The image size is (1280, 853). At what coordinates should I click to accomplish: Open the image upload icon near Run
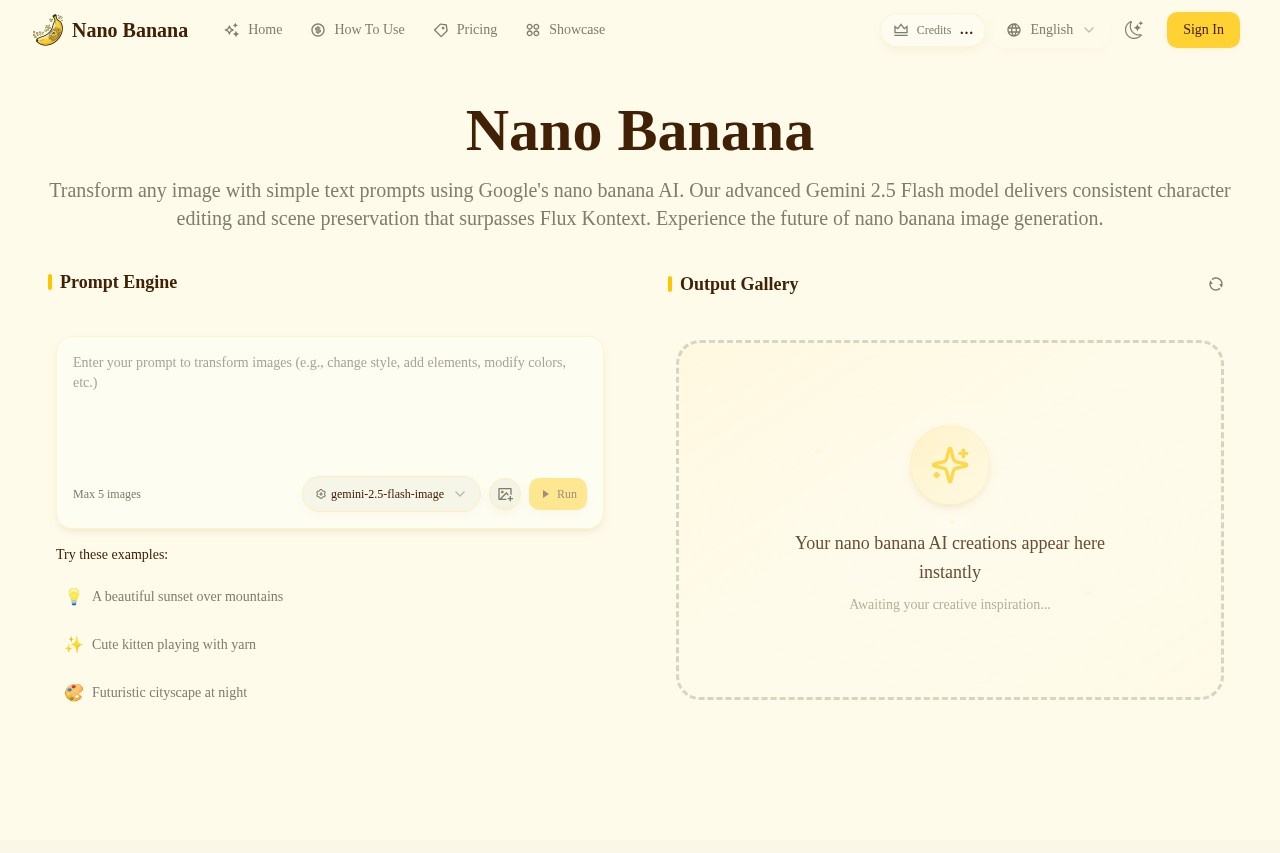point(505,494)
